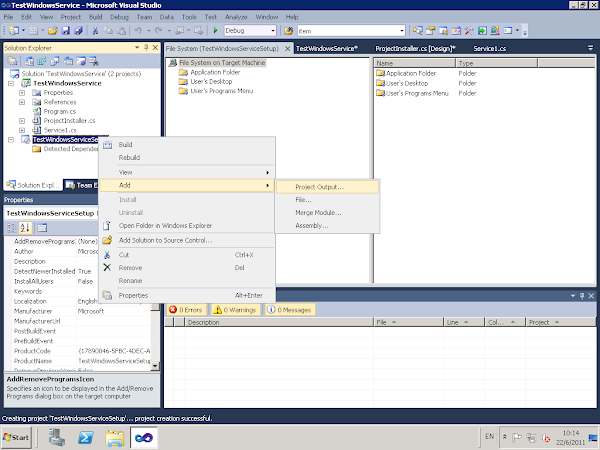Collapse the TestWindowsServiceSetup project node

click(x=11, y=140)
